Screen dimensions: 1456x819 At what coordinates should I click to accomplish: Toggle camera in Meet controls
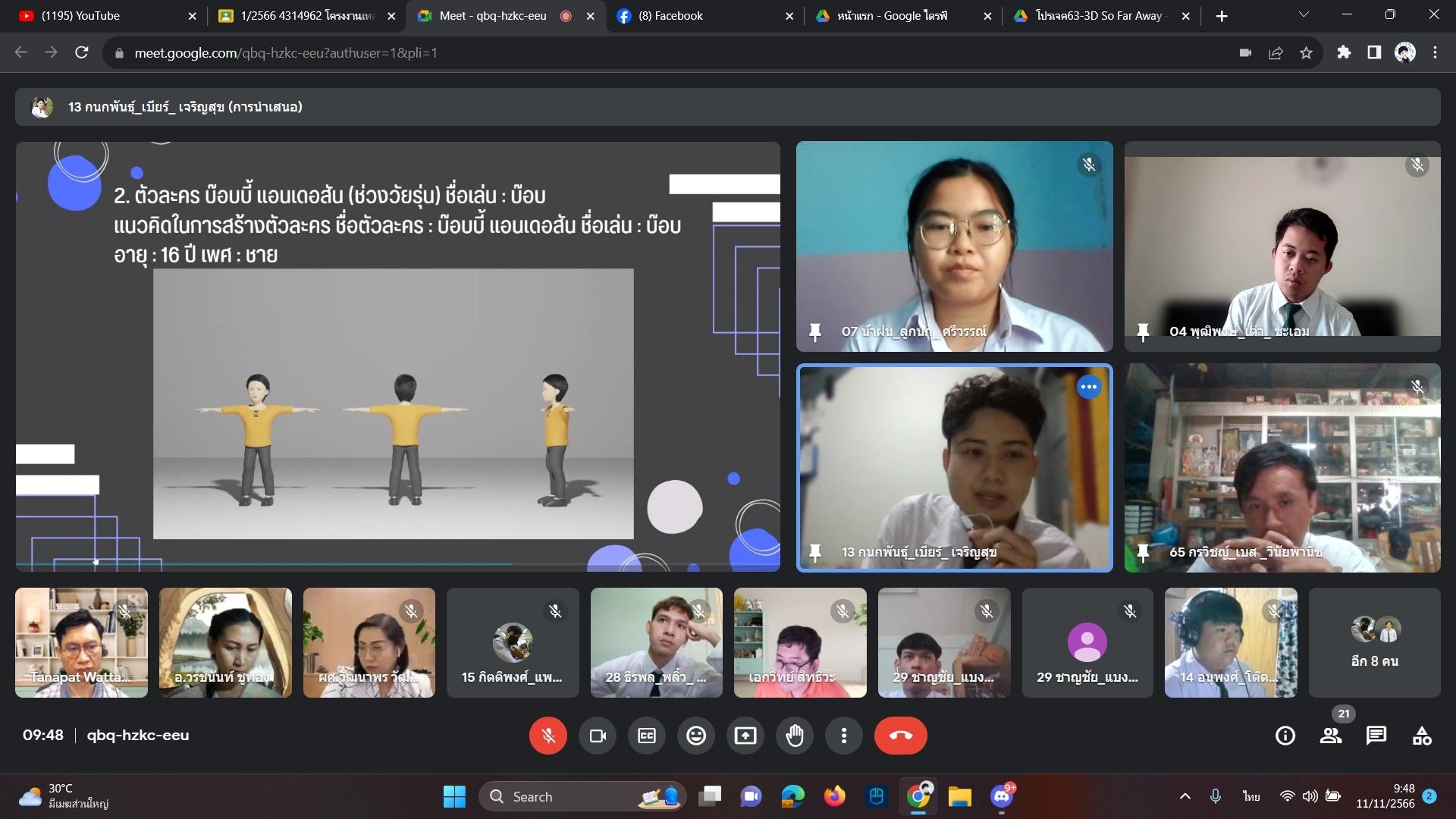[598, 736]
